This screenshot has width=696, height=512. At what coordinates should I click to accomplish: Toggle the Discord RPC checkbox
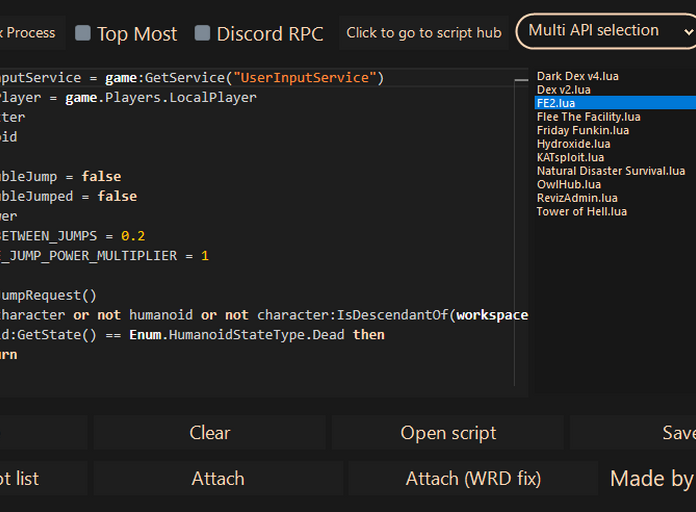click(x=202, y=33)
